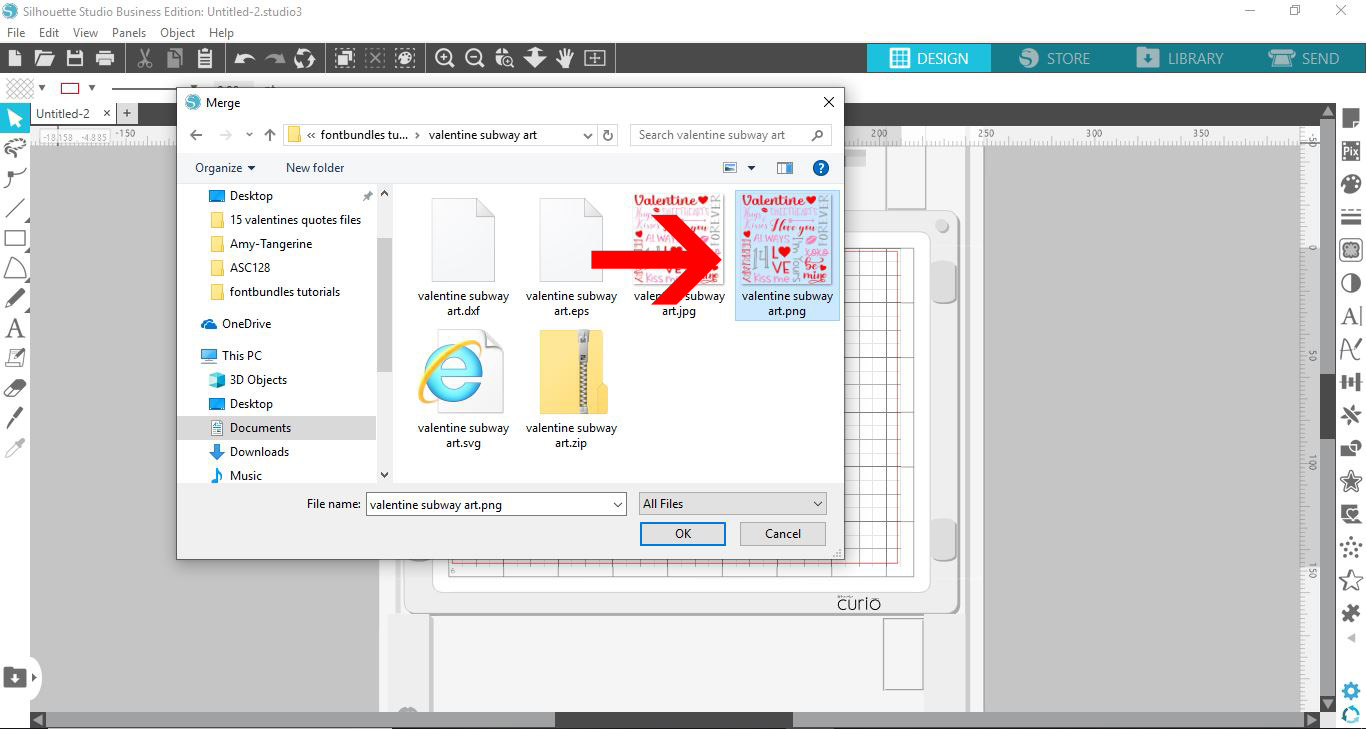Confirm the merge with the OK button

point(683,534)
